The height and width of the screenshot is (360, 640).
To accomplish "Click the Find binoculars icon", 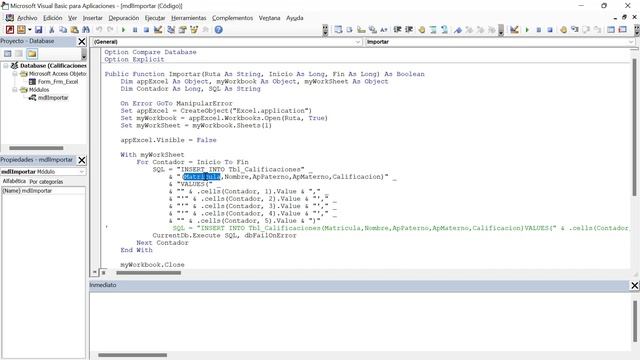I will point(86,30).
